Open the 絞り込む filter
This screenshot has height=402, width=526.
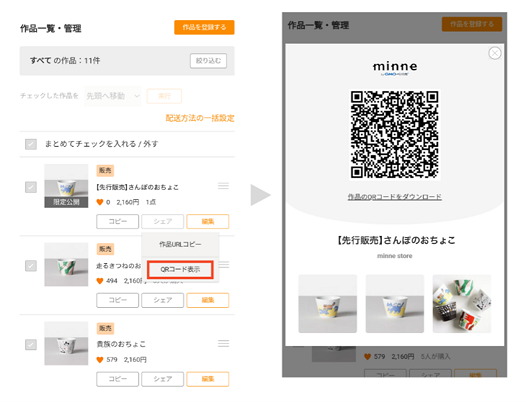point(208,61)
